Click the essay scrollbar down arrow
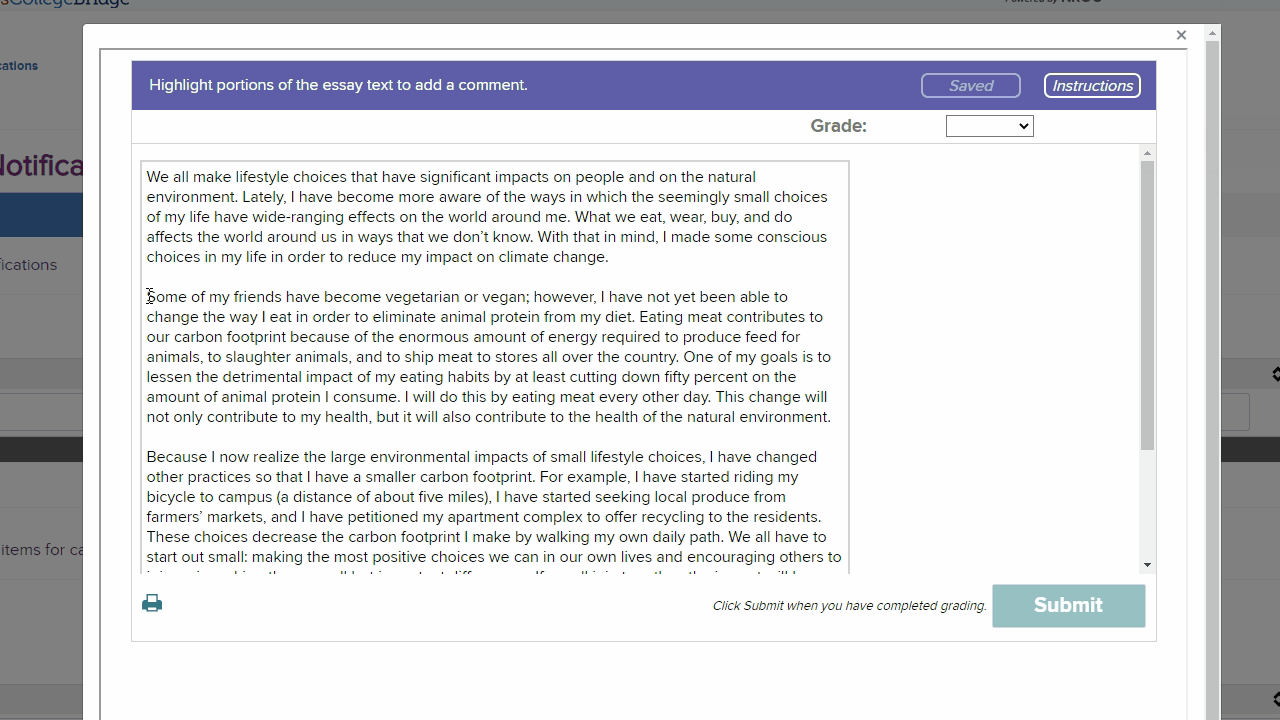1280x720 pixels. tap(1146, 563)
